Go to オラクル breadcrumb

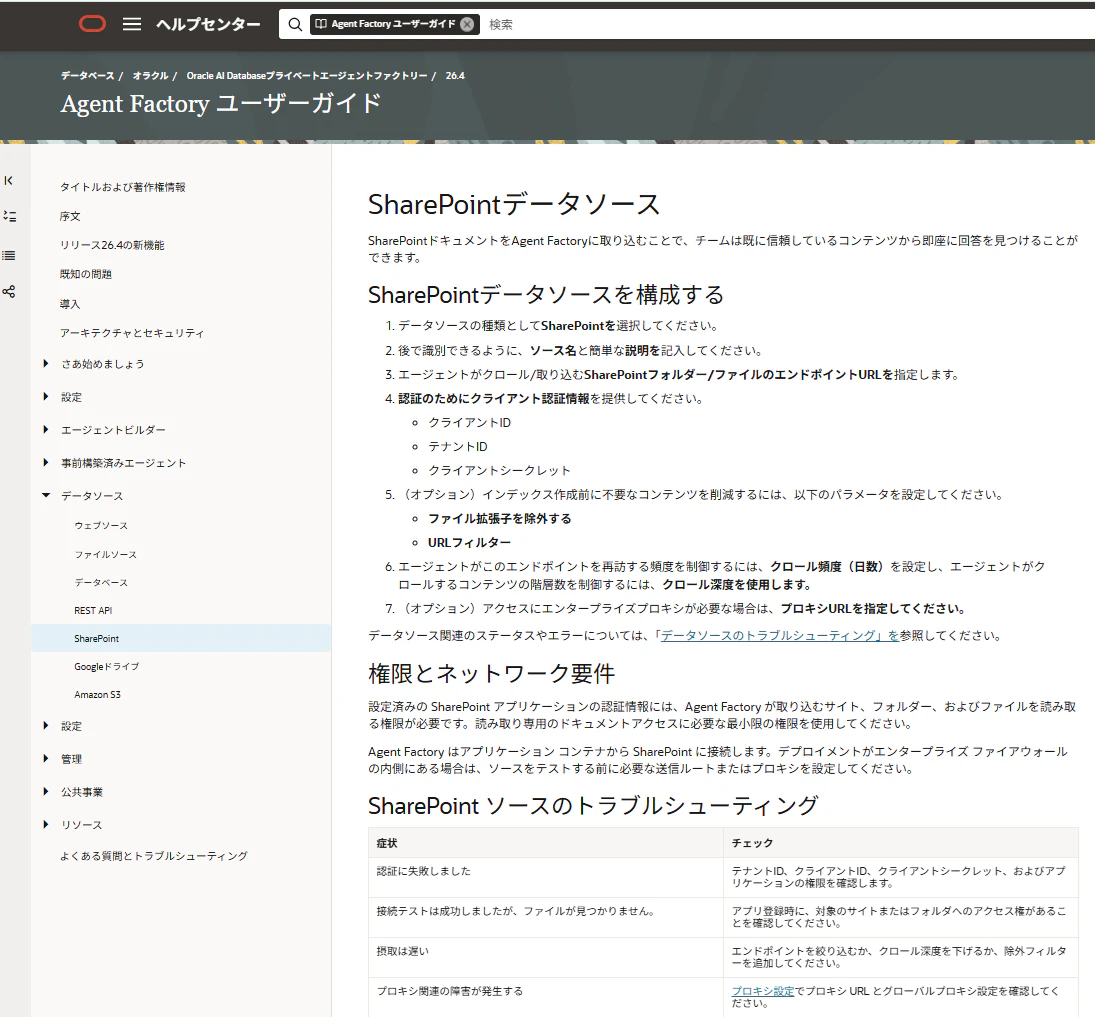tap(150, 75)
